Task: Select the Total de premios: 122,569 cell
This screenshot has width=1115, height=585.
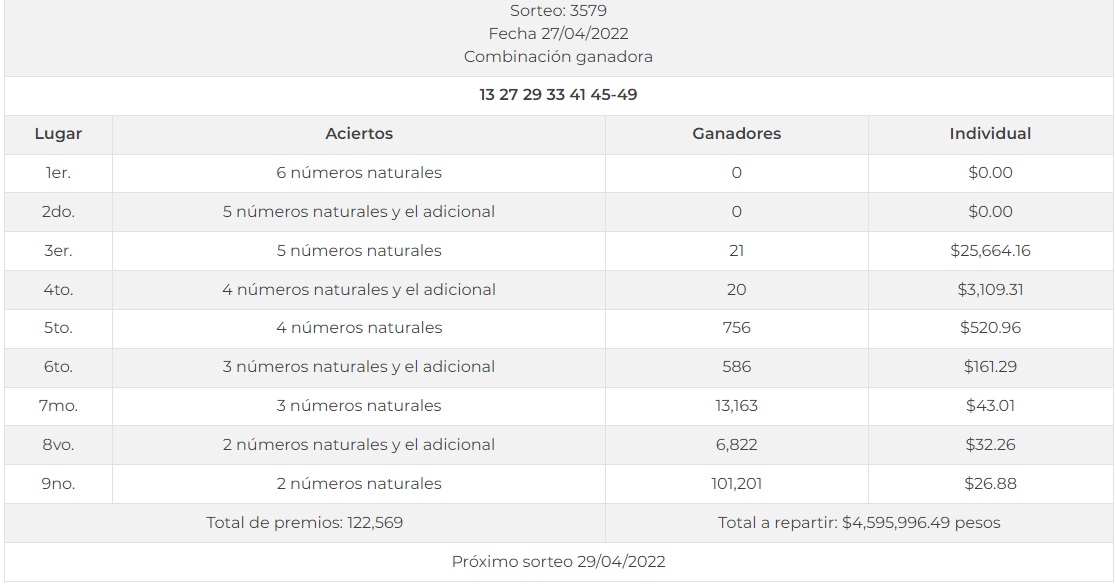Action: click(305, 523)
